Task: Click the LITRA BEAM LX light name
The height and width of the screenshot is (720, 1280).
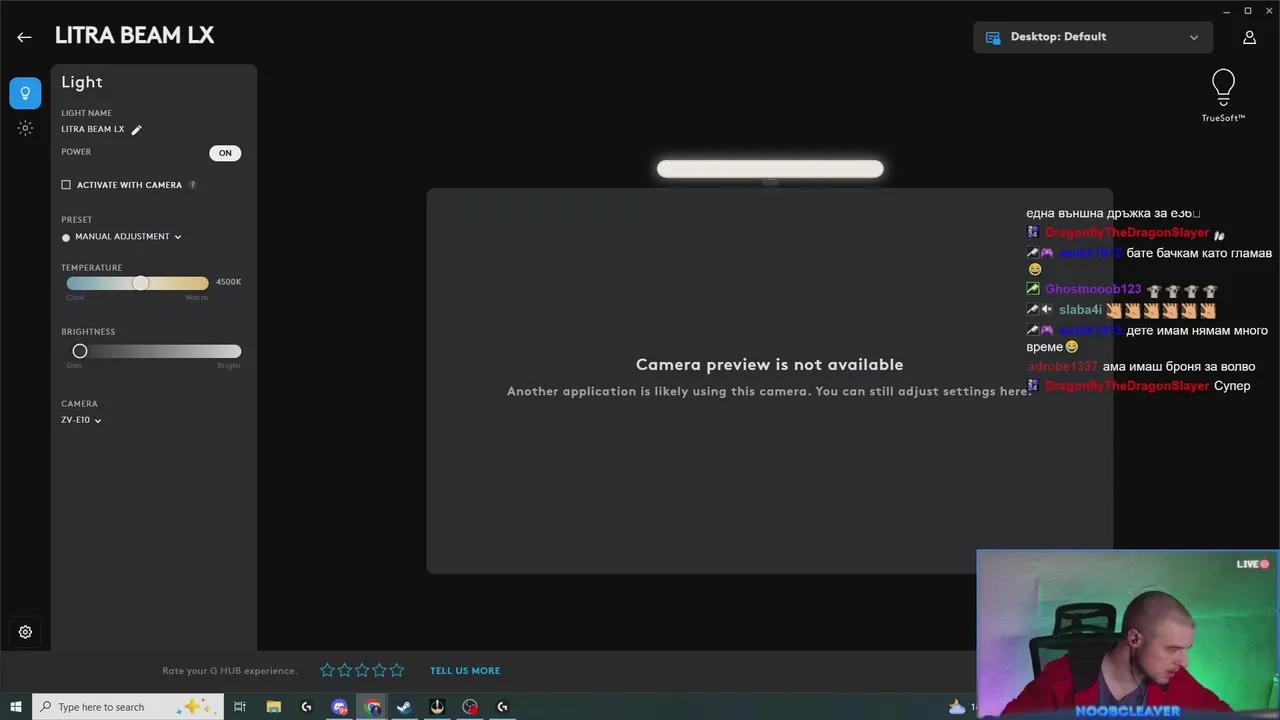Action: click(93, 129)
